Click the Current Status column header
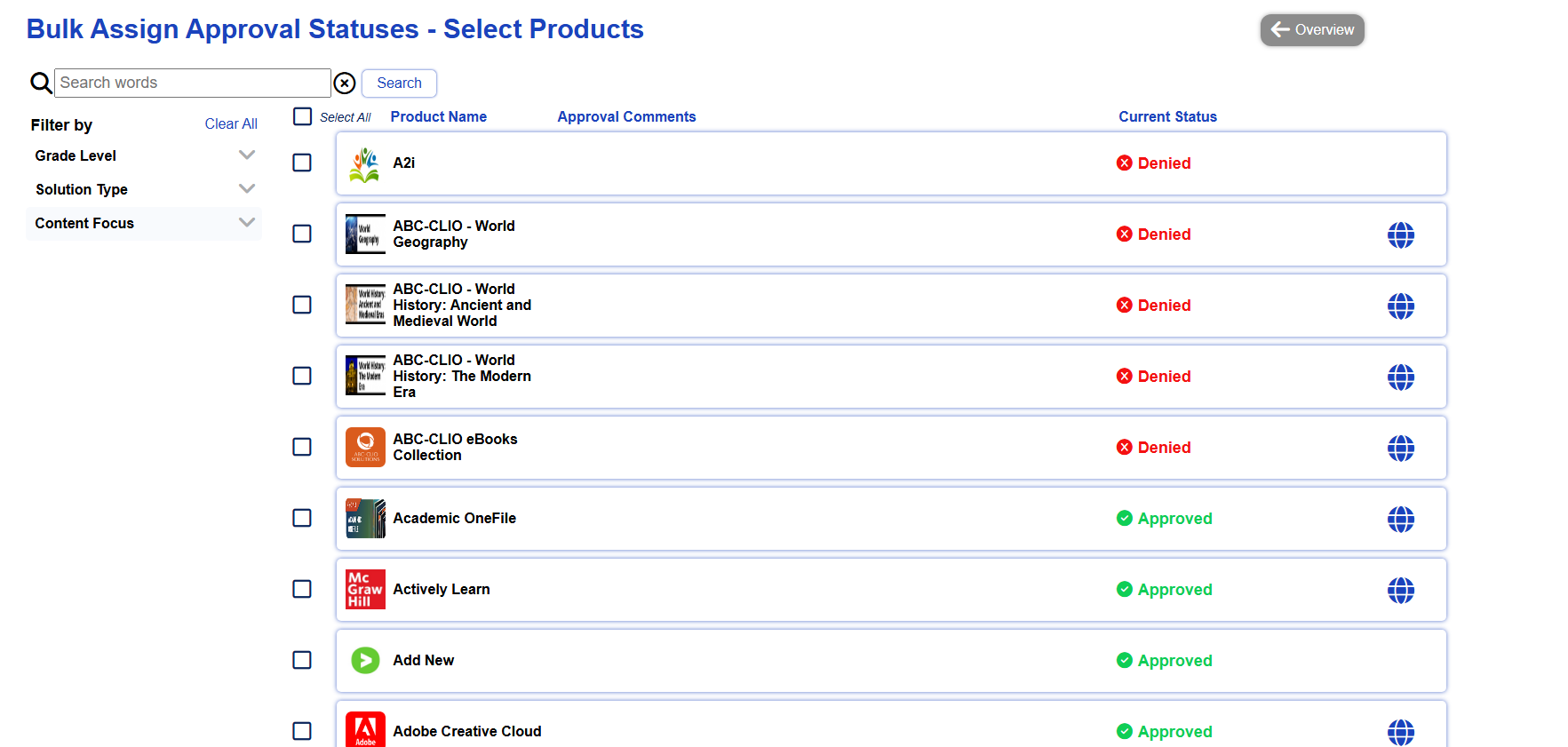1568x747 pixels. click(1167, 116)
